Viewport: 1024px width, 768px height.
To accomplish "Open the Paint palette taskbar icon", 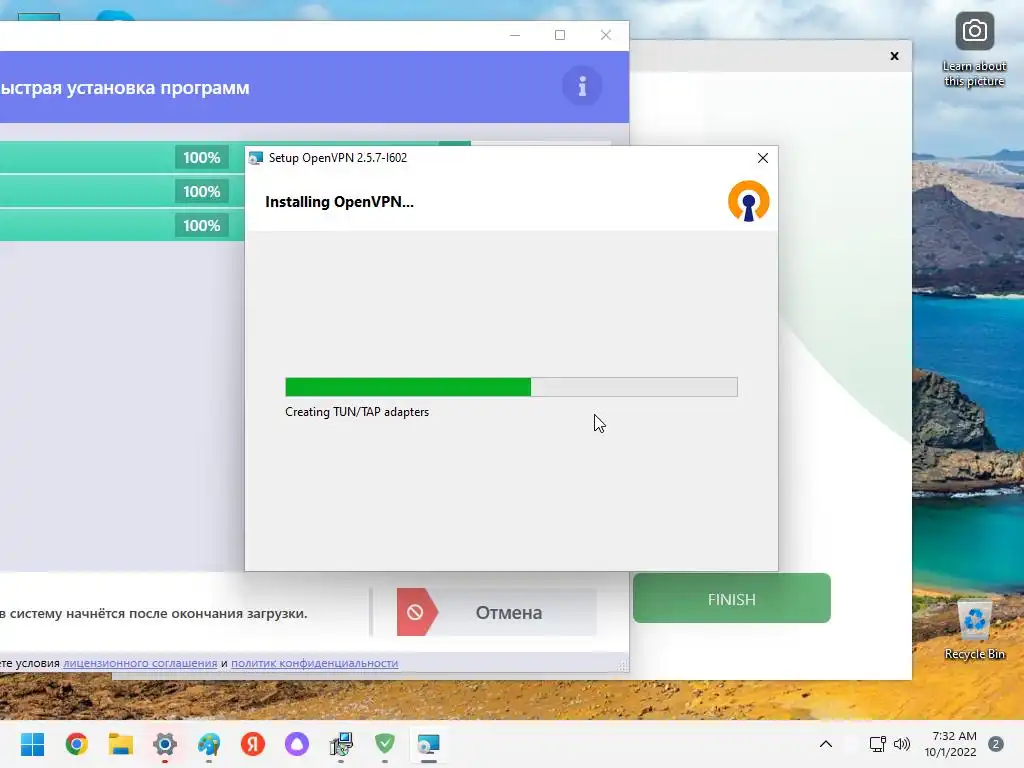I will coord(209,744).
